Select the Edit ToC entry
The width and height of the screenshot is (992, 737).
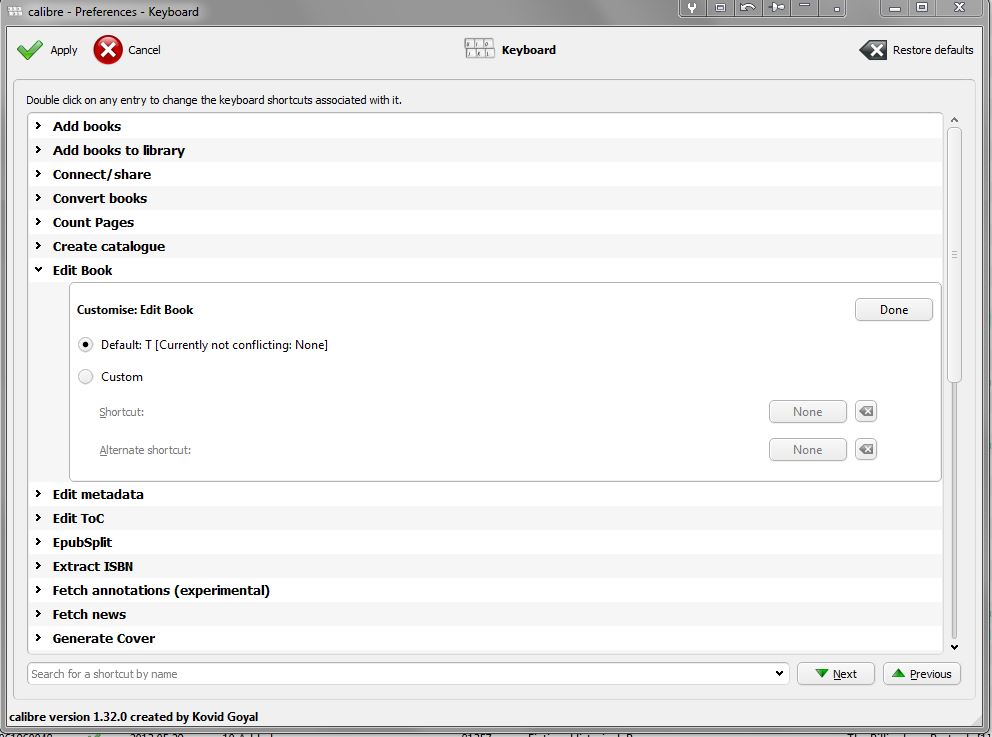pos(78,519)
